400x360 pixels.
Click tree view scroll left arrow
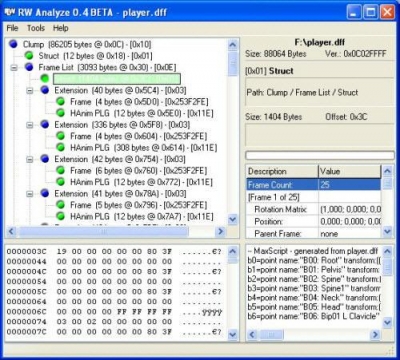[11, 231]
